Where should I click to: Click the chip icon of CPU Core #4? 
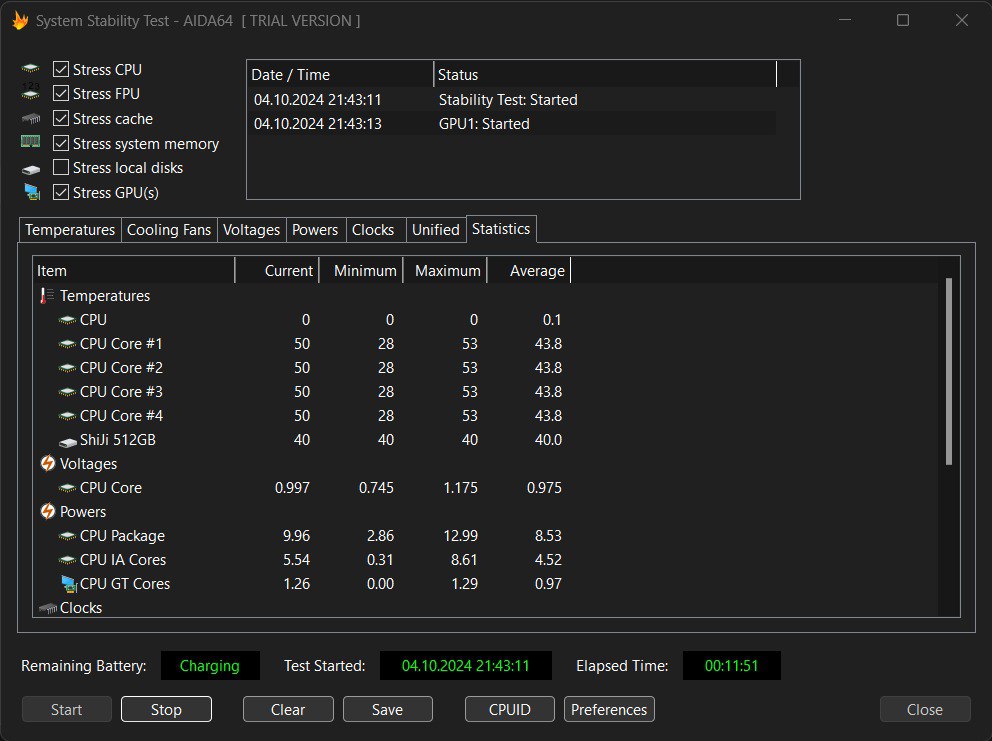pos(67,416)
